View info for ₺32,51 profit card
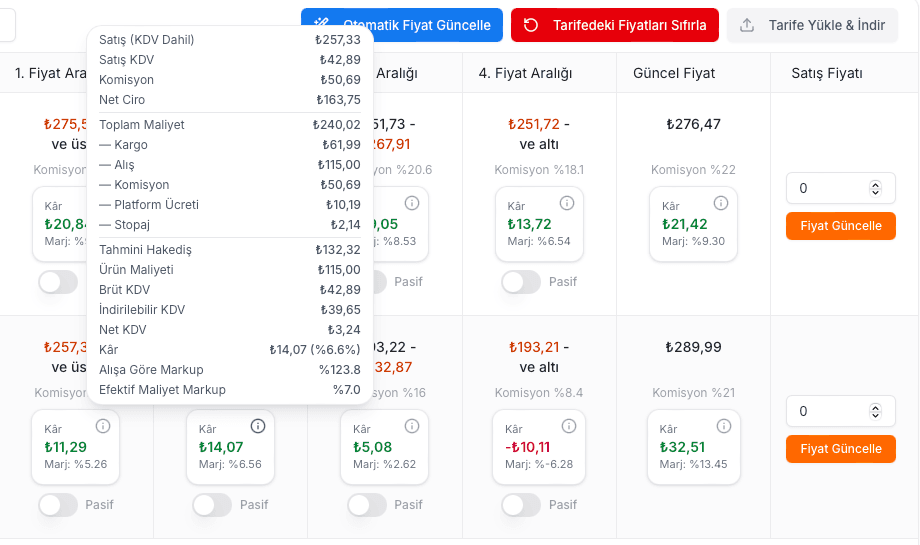Viewport: 920px width, 545px height. [x=724, y=426]
